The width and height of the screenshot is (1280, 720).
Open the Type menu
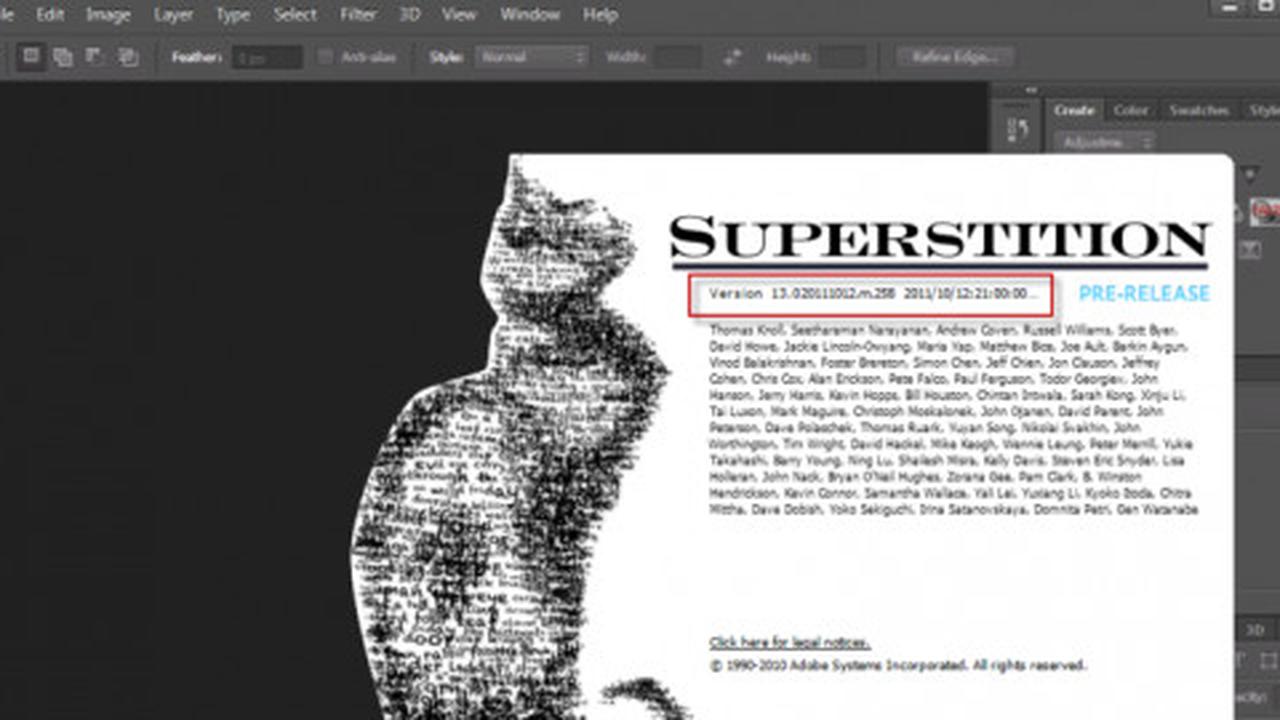click(x=233, y=15)
